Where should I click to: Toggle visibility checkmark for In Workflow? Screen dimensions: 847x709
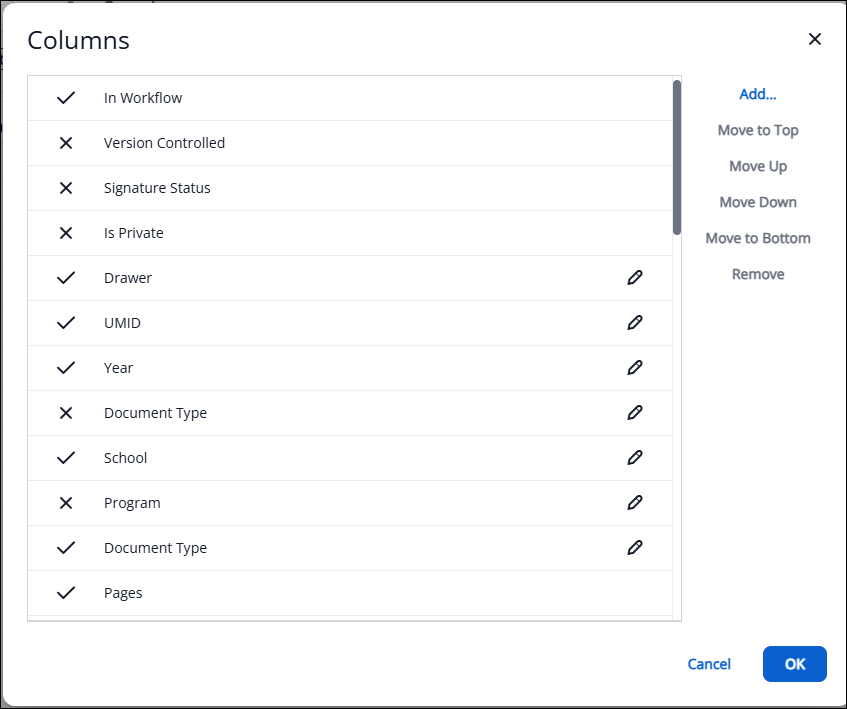tap(66, 98)
